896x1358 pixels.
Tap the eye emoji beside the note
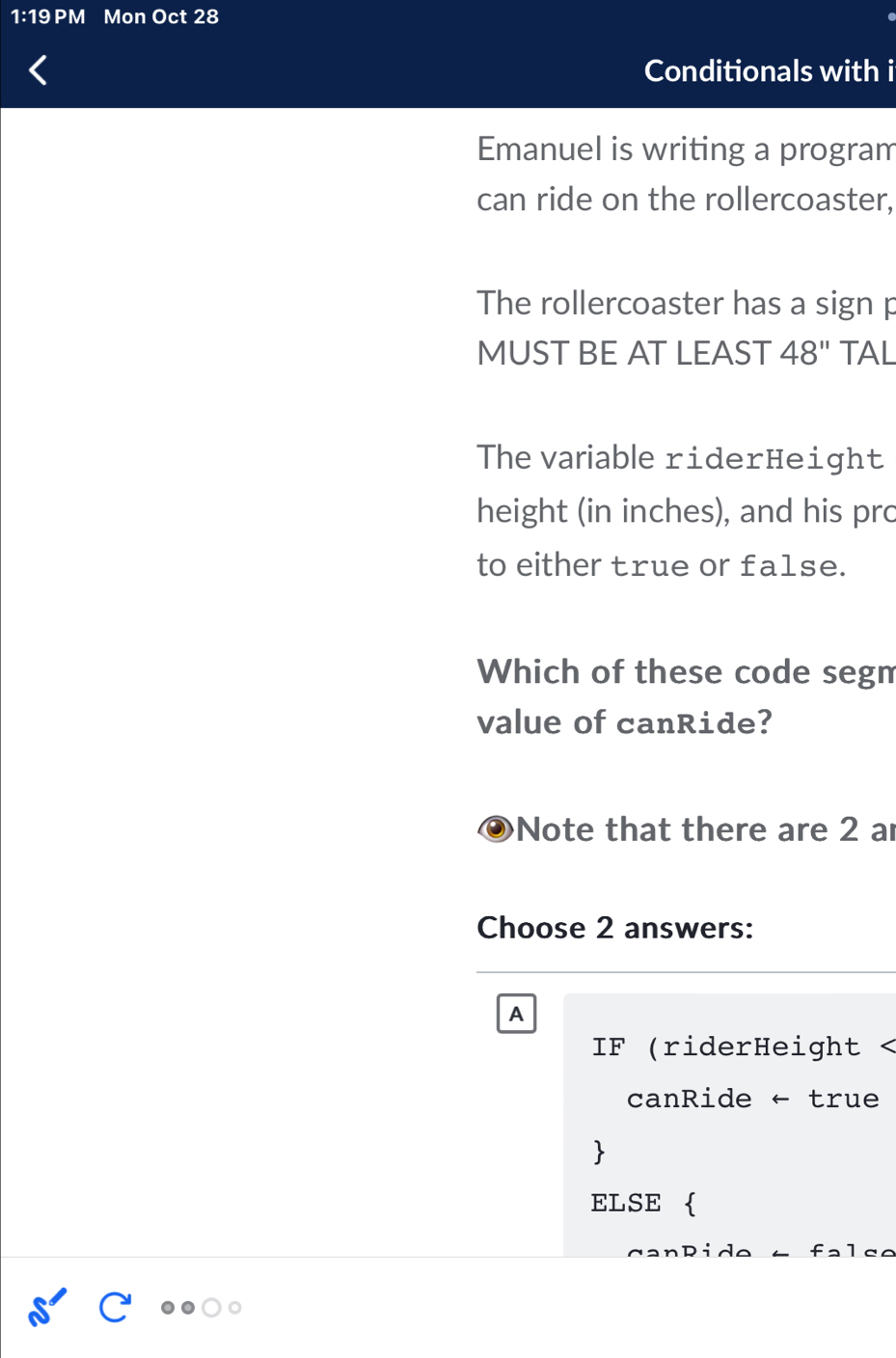pos(494,828)
